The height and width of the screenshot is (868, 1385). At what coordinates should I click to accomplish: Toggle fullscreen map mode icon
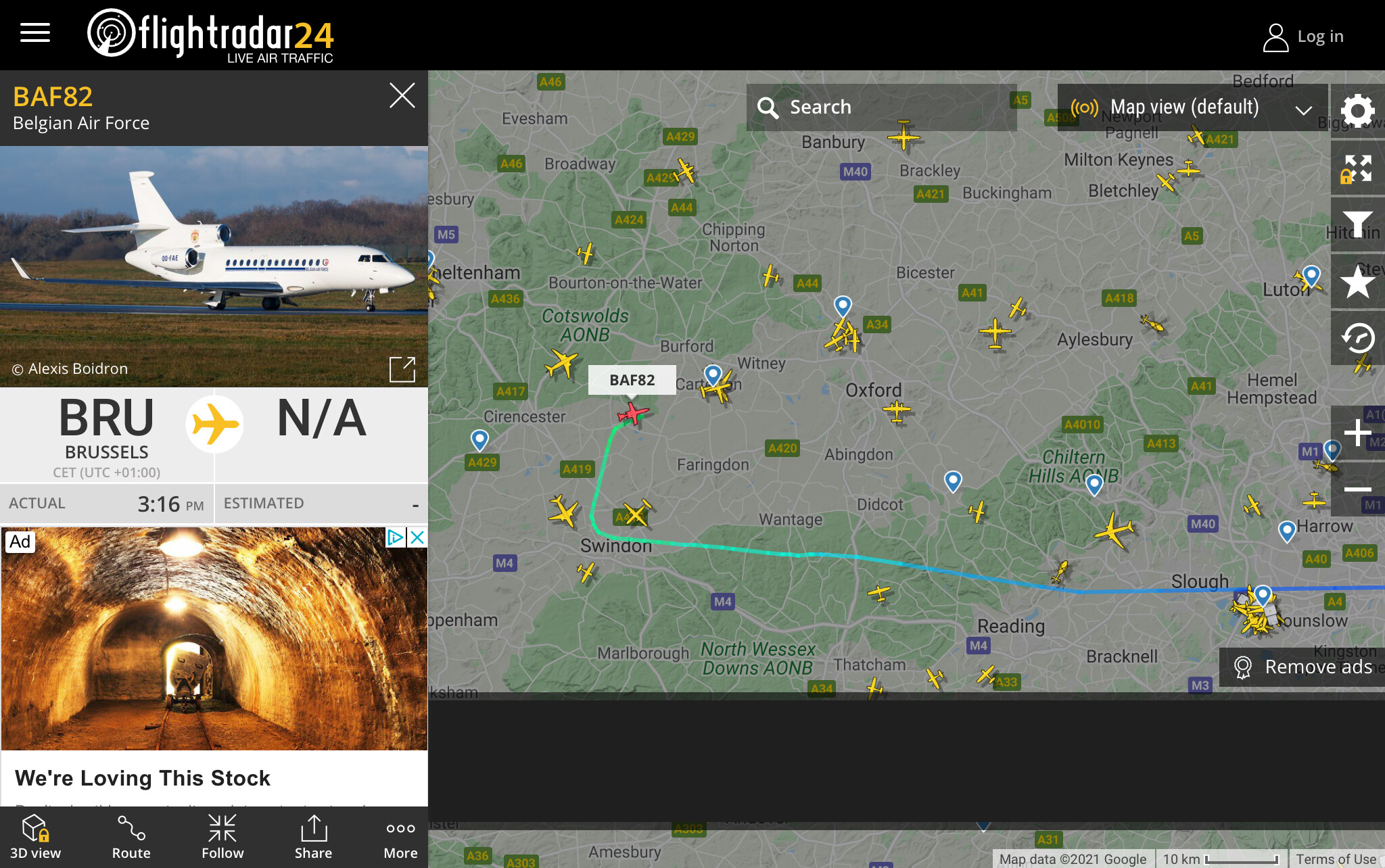click(x=1357, y=168)
